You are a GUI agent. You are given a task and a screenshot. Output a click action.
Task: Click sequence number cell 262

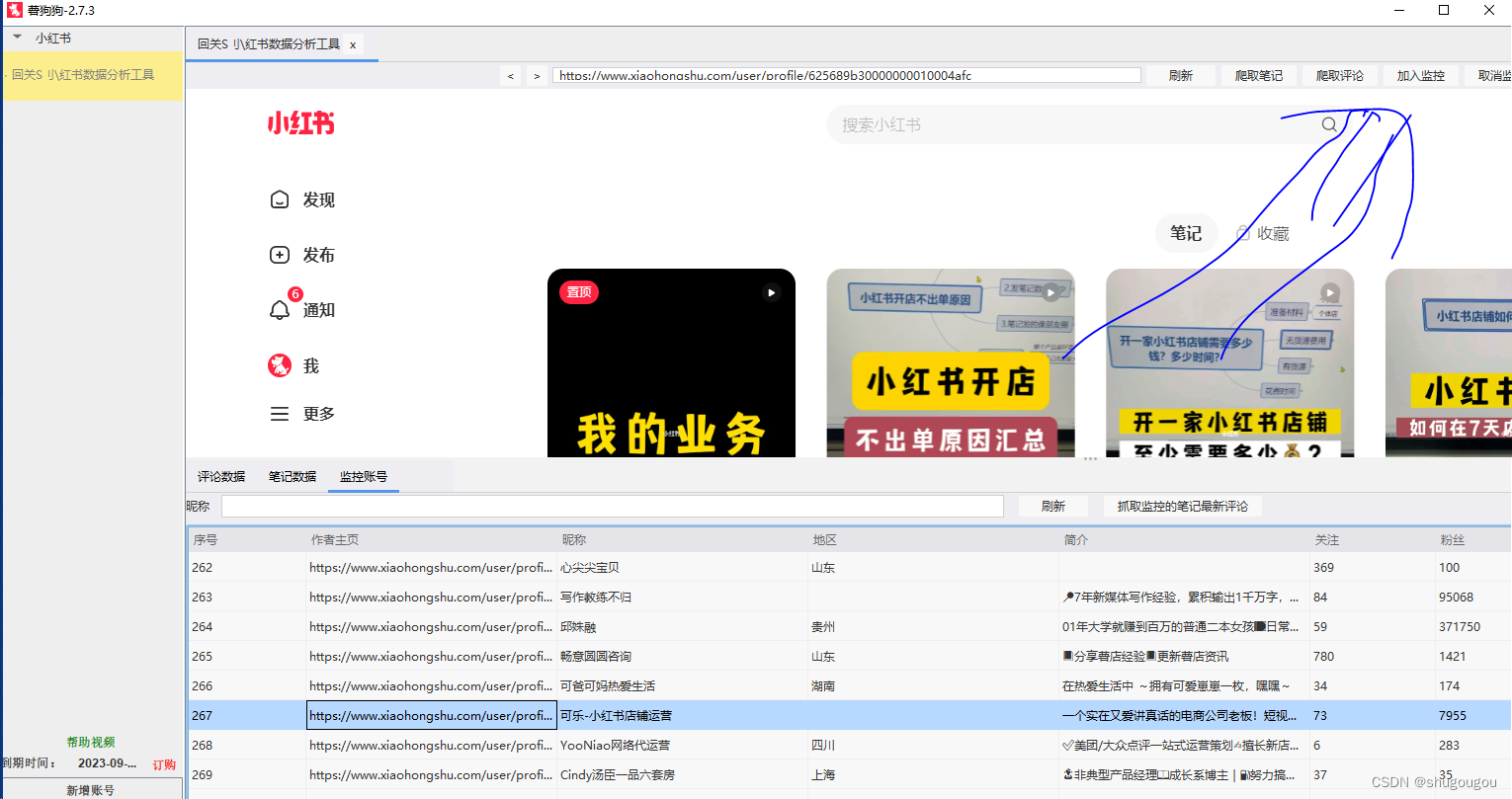(x=247, y=567)
